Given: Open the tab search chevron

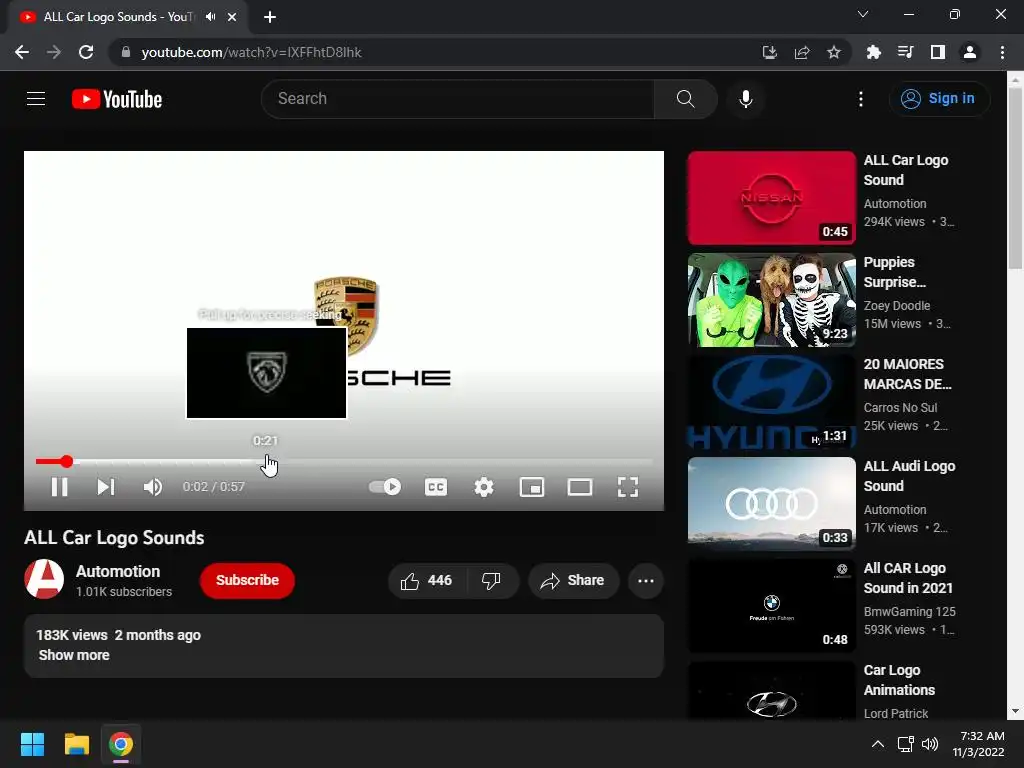Looking at the screenshot, I should point(863,14).
